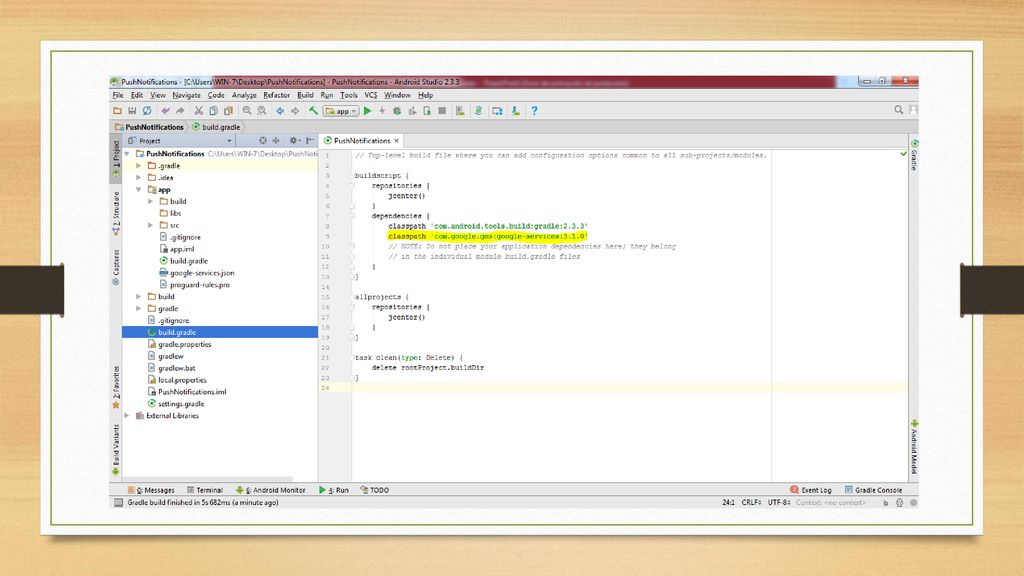The width and height of the screenshot is (1024, 576).
Task: Click the build.gradle breadcrumb
Action: [x=216, y=127]
